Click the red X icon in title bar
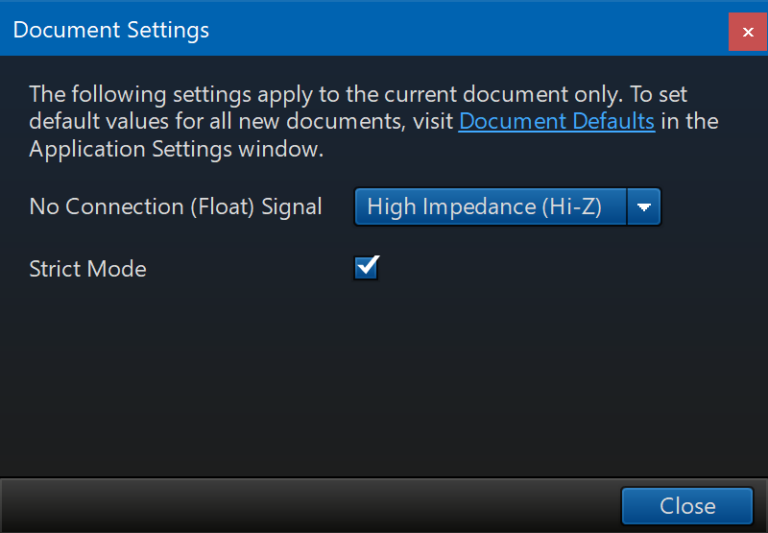 click(747, 31)
